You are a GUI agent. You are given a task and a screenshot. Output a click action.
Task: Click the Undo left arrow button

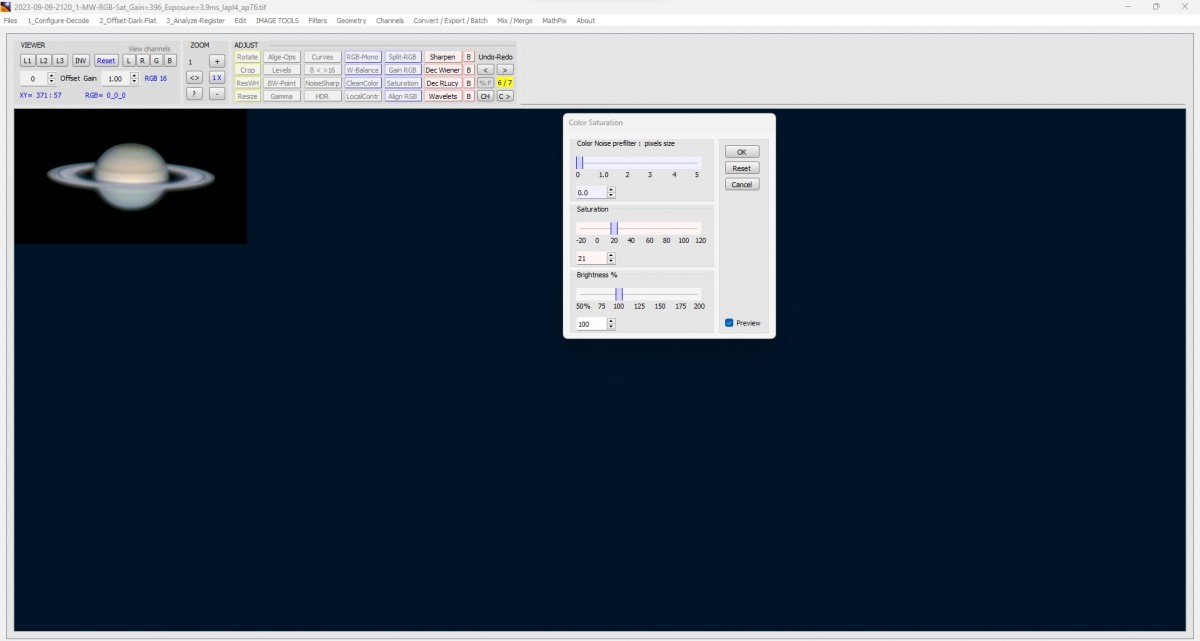pyautogui.click(x=485, y=70)
